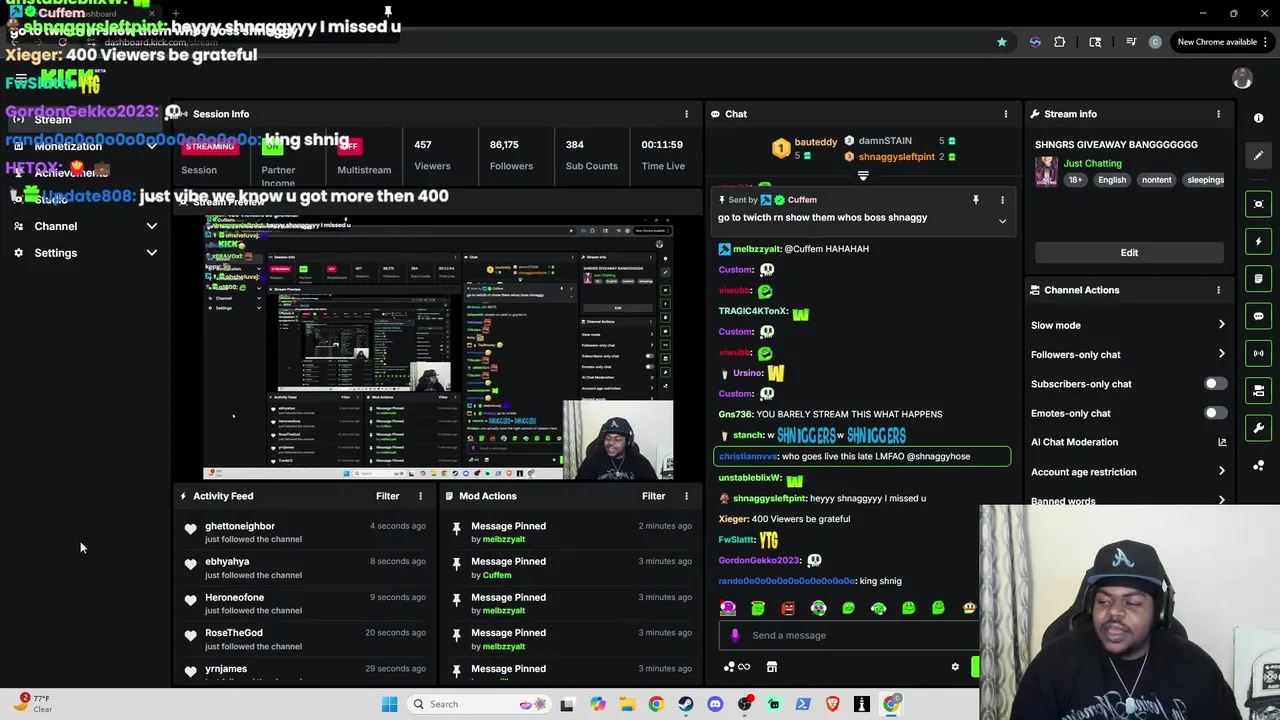Viewport: 1280px width, 720px height.
Task: Click the green send chat button
Action: (x=976, y=667)
